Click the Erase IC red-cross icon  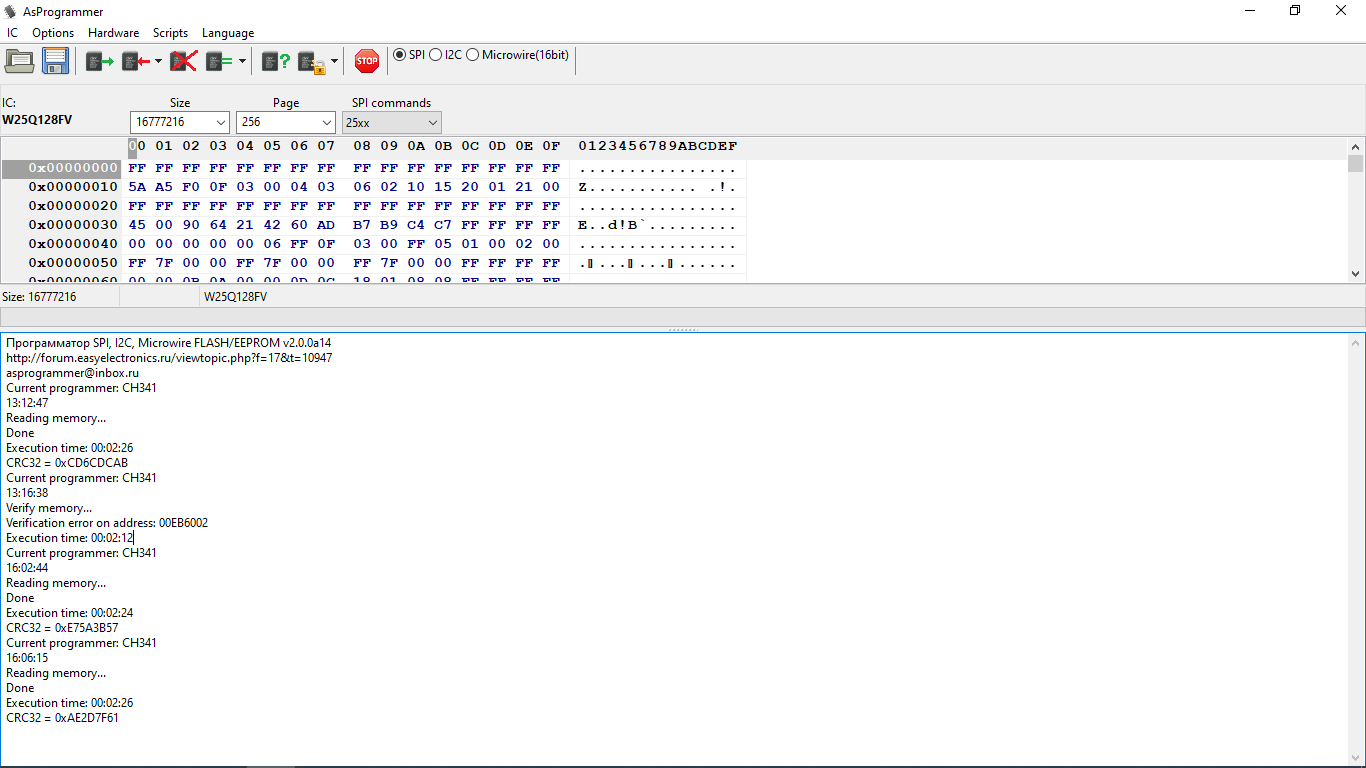tap(183, 61)
